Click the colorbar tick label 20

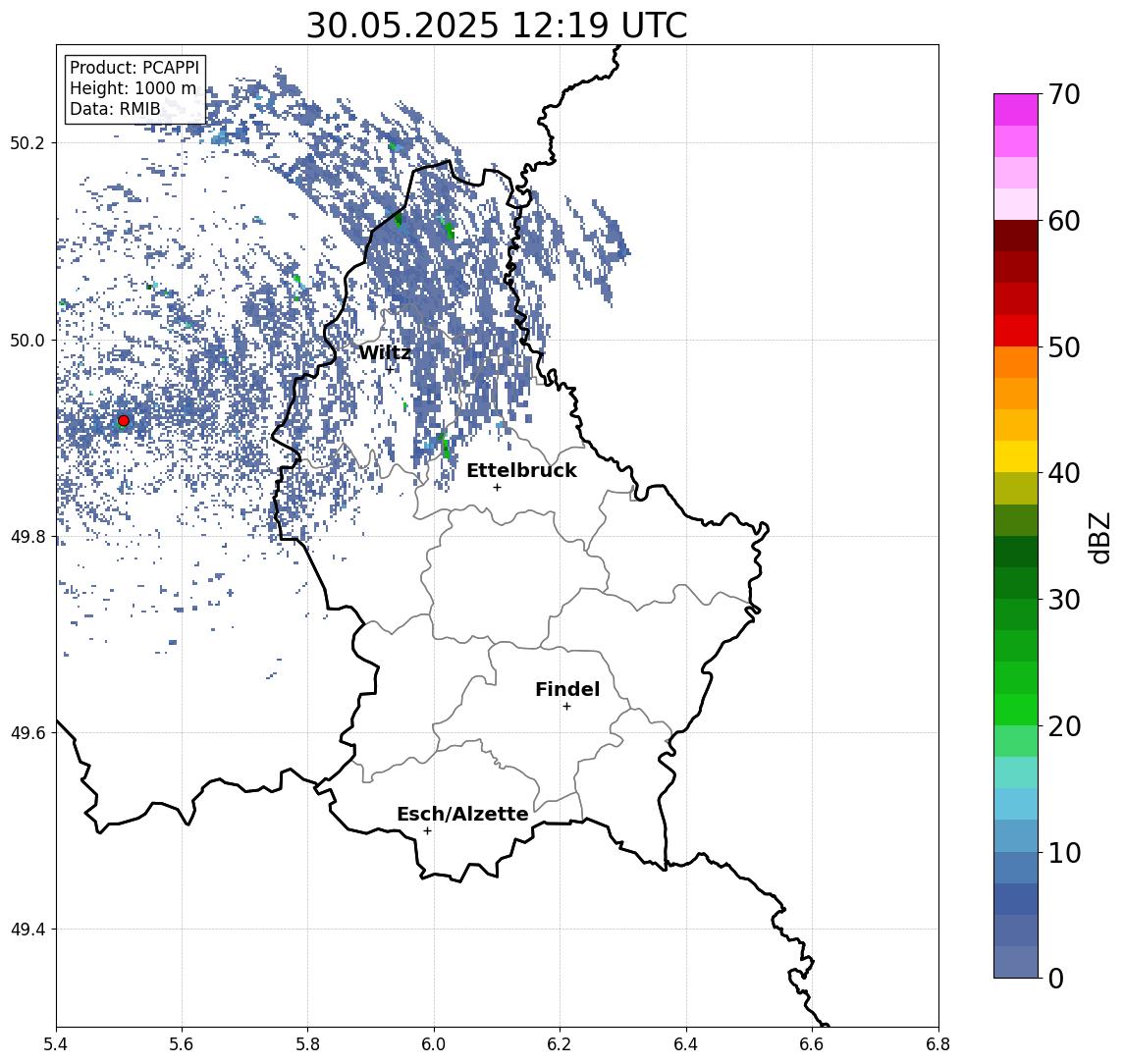coord(1064,726)
